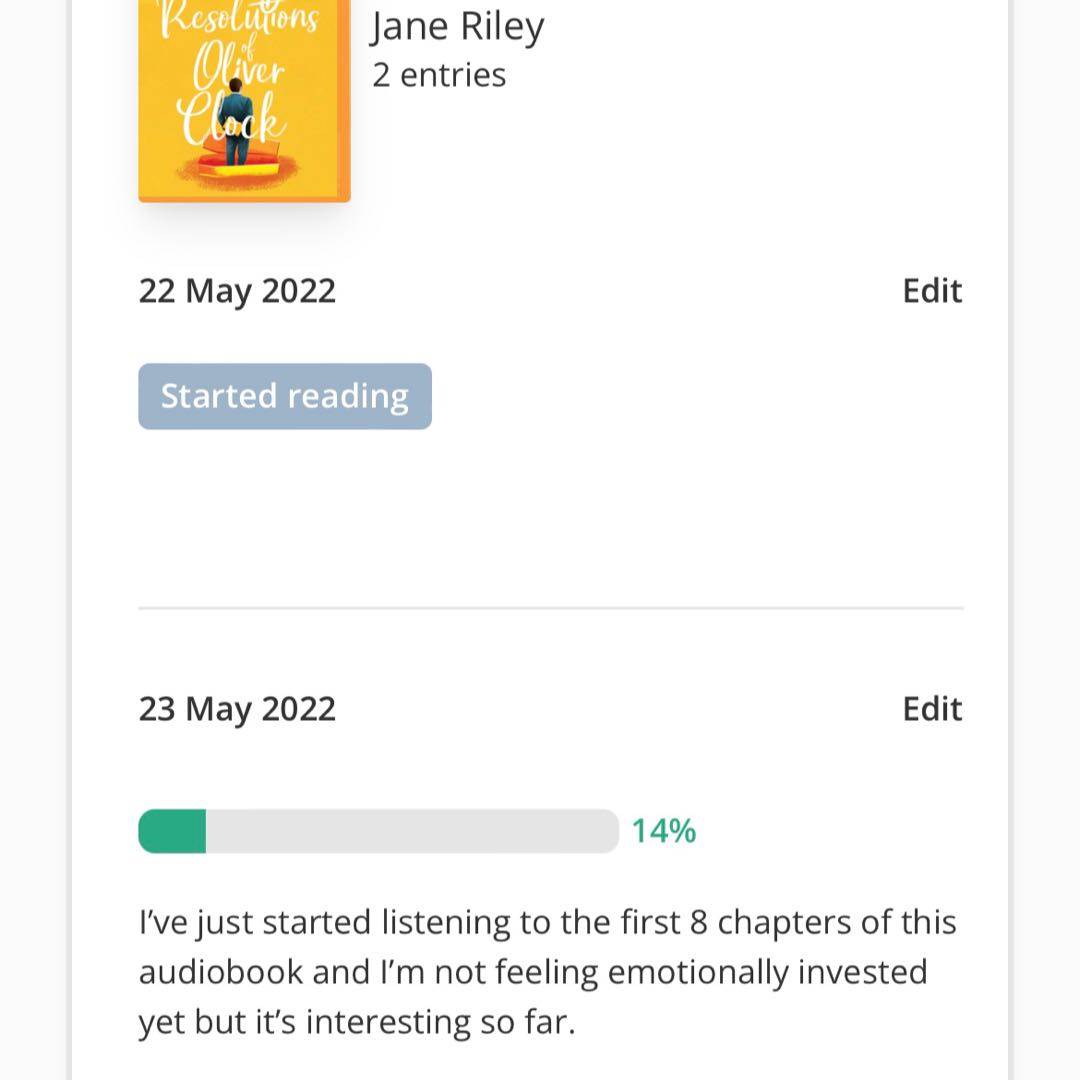Click the author name Jane Riley
The height and width of the screenshot is (1080, 1080).
(457, 26)
